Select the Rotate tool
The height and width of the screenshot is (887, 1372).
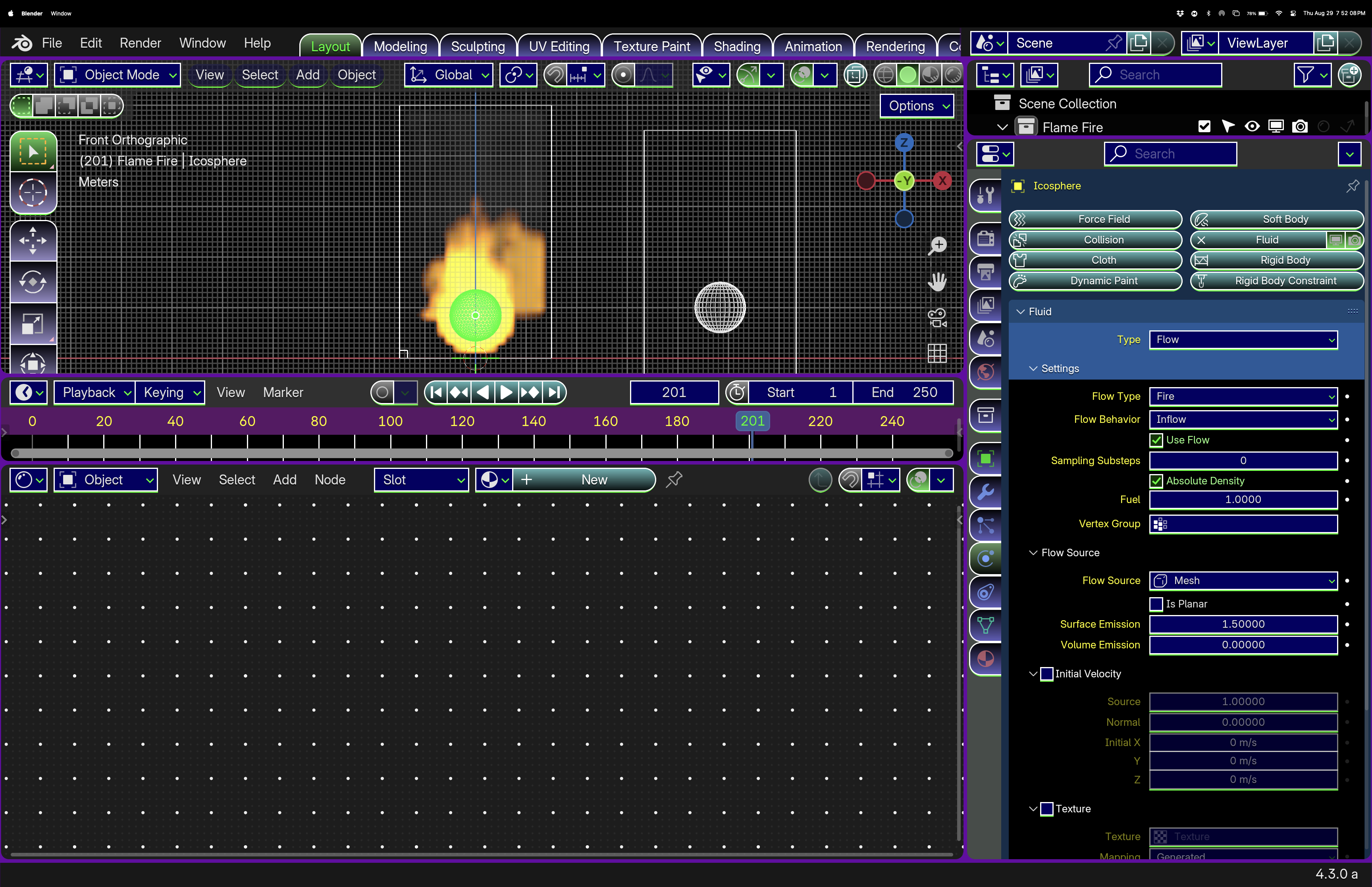(33, 282)
